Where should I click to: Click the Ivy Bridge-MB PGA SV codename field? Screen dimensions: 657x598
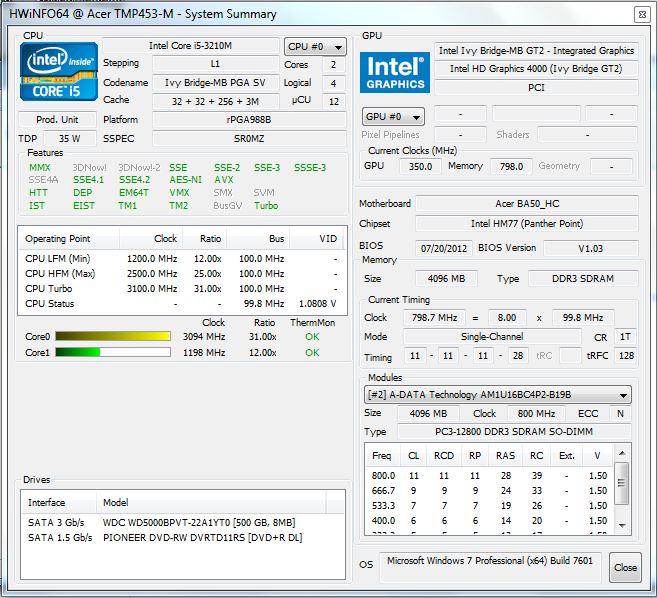(215, 82)
